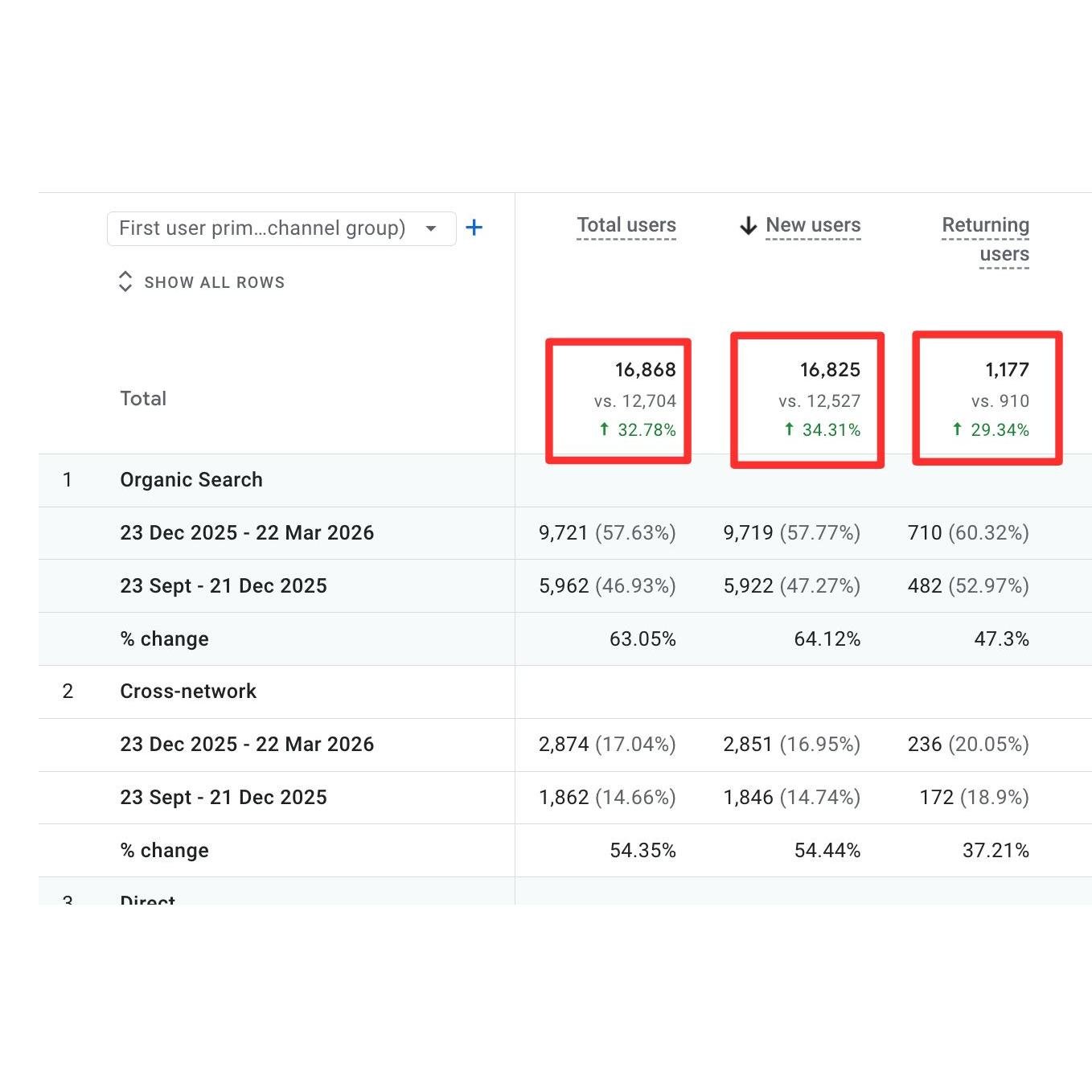Image resolution: width=1092 pixels, height=1092 pixels.
Task: Sort by the Total users column header
Action: coord(626,225)
